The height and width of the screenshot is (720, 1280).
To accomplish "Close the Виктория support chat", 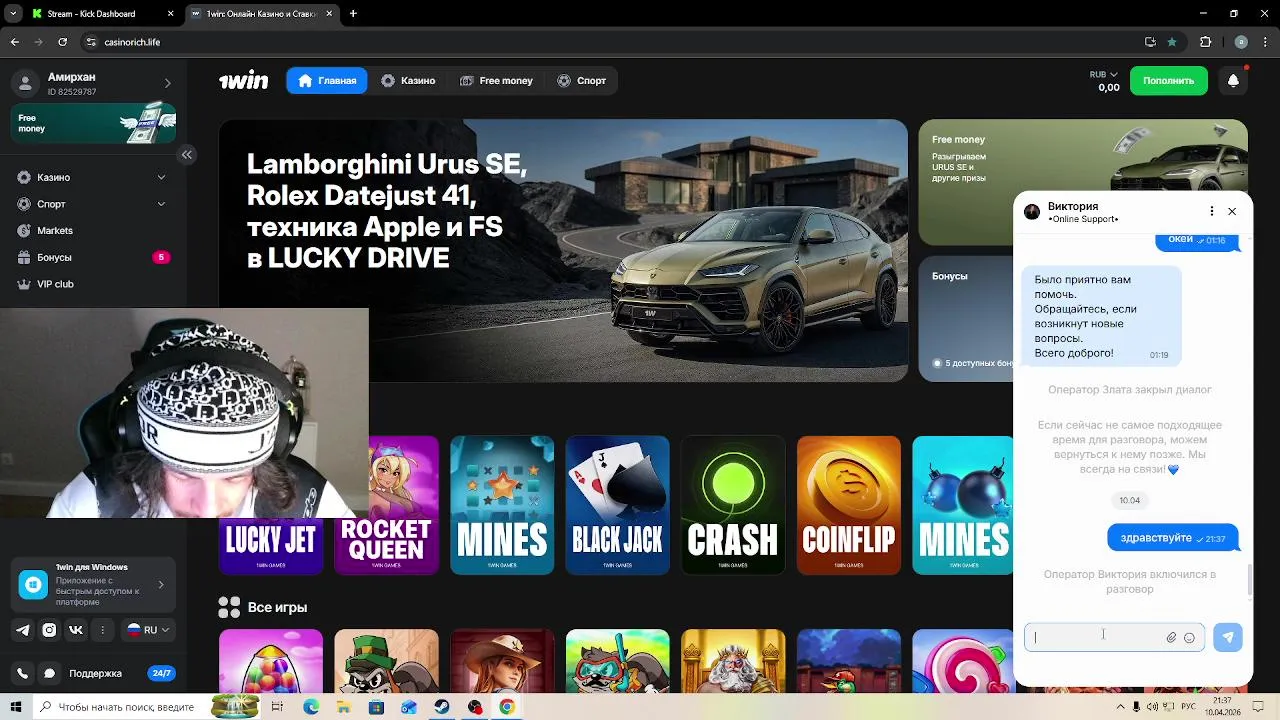I will coord(1232,211).
